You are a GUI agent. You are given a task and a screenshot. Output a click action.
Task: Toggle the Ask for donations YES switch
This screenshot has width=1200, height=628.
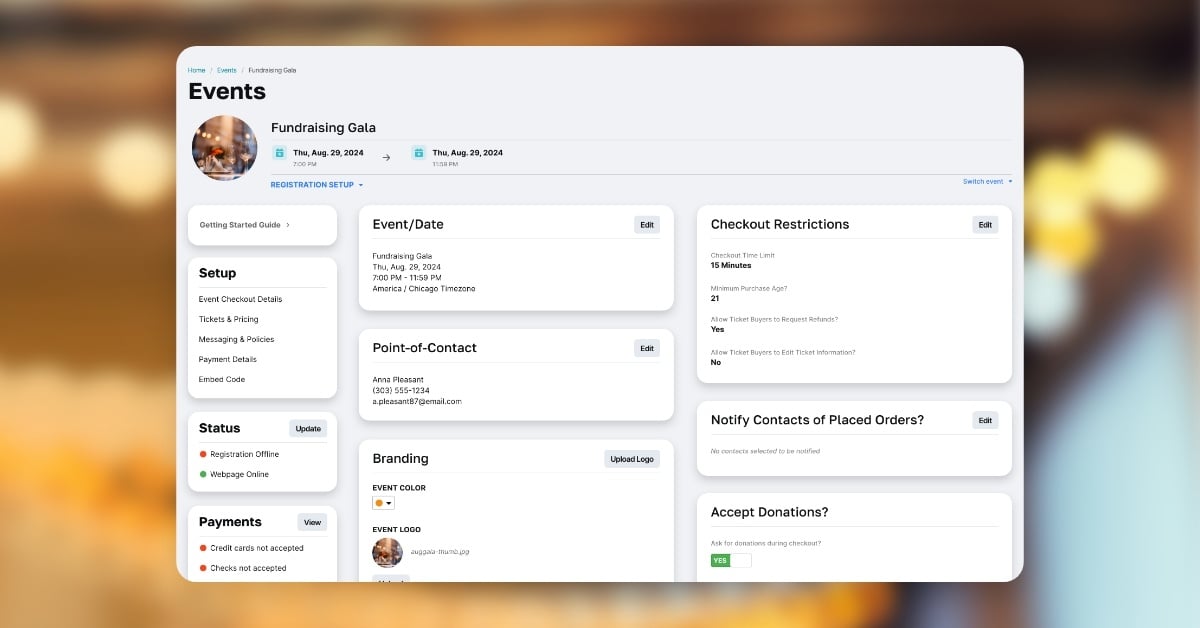pos(731,560)
